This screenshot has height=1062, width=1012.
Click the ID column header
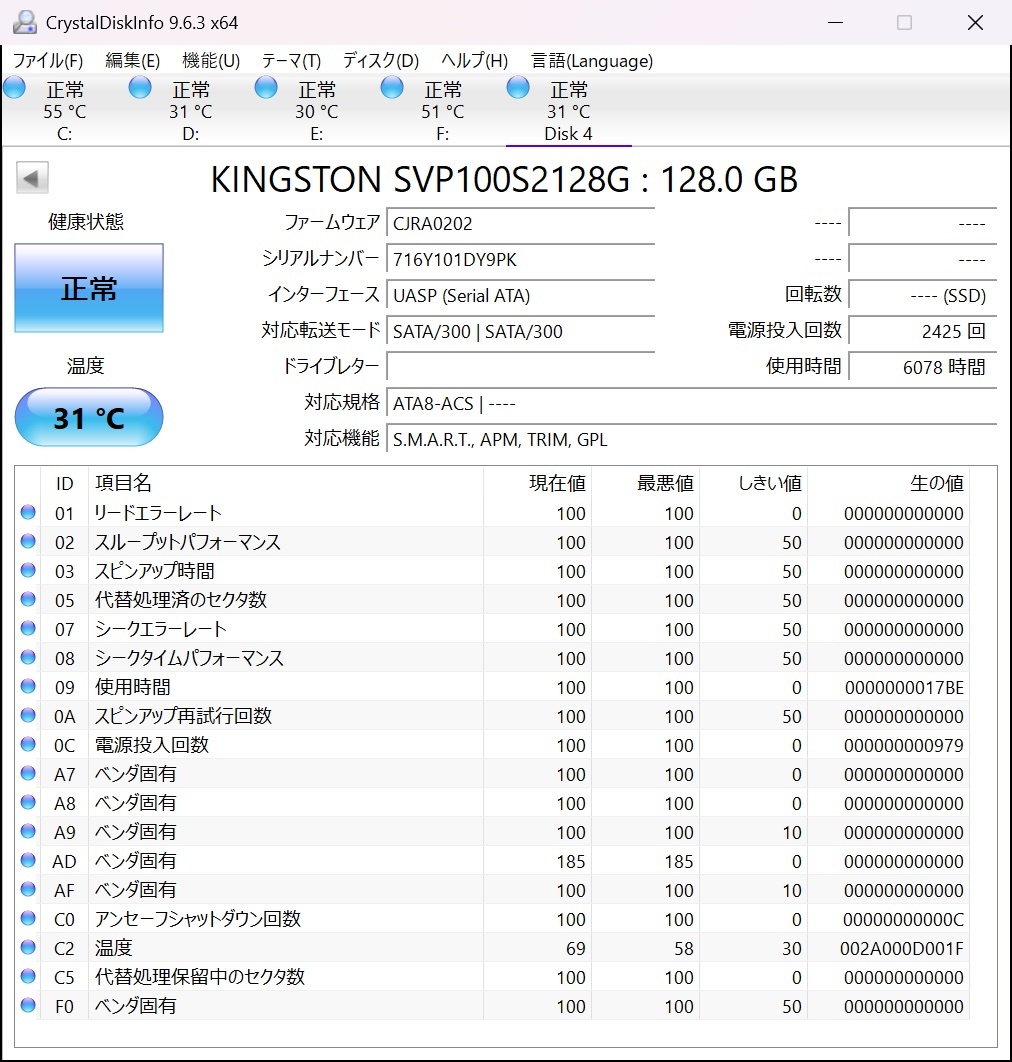point(64,484)
